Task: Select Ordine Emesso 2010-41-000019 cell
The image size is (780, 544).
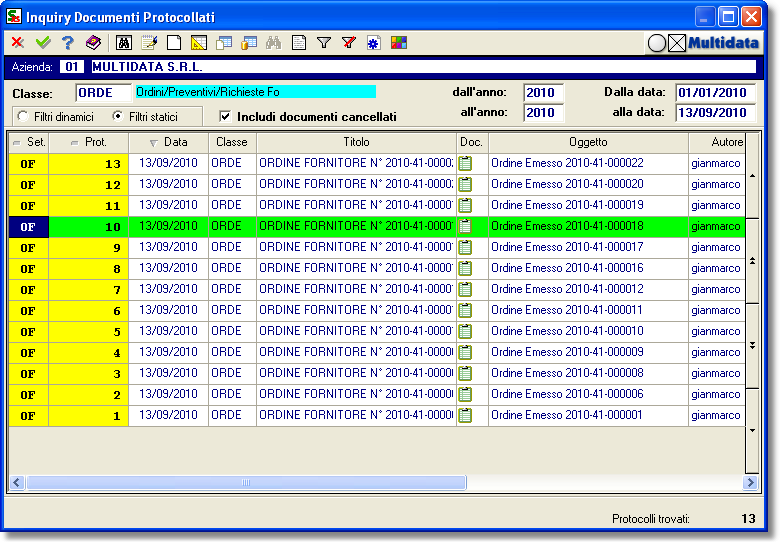Action: point(588,205)
